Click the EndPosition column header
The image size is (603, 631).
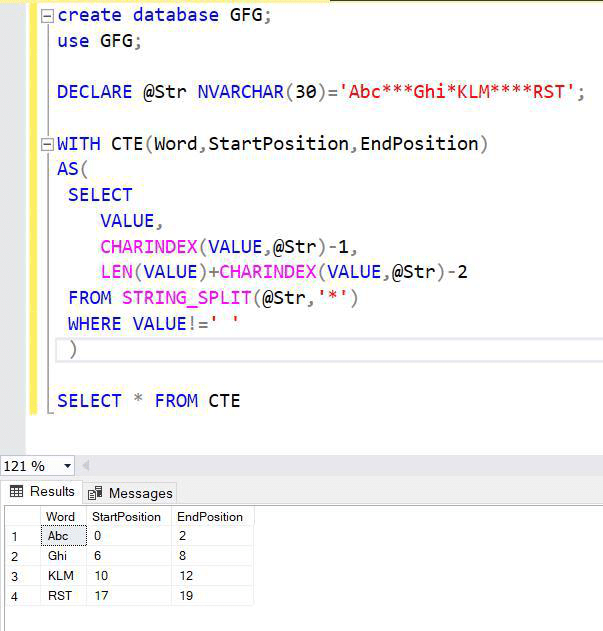(212, 517)
